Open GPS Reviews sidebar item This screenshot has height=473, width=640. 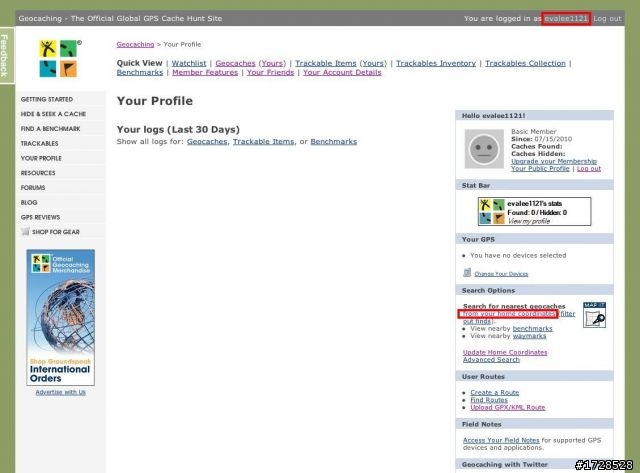click(40, 217)
